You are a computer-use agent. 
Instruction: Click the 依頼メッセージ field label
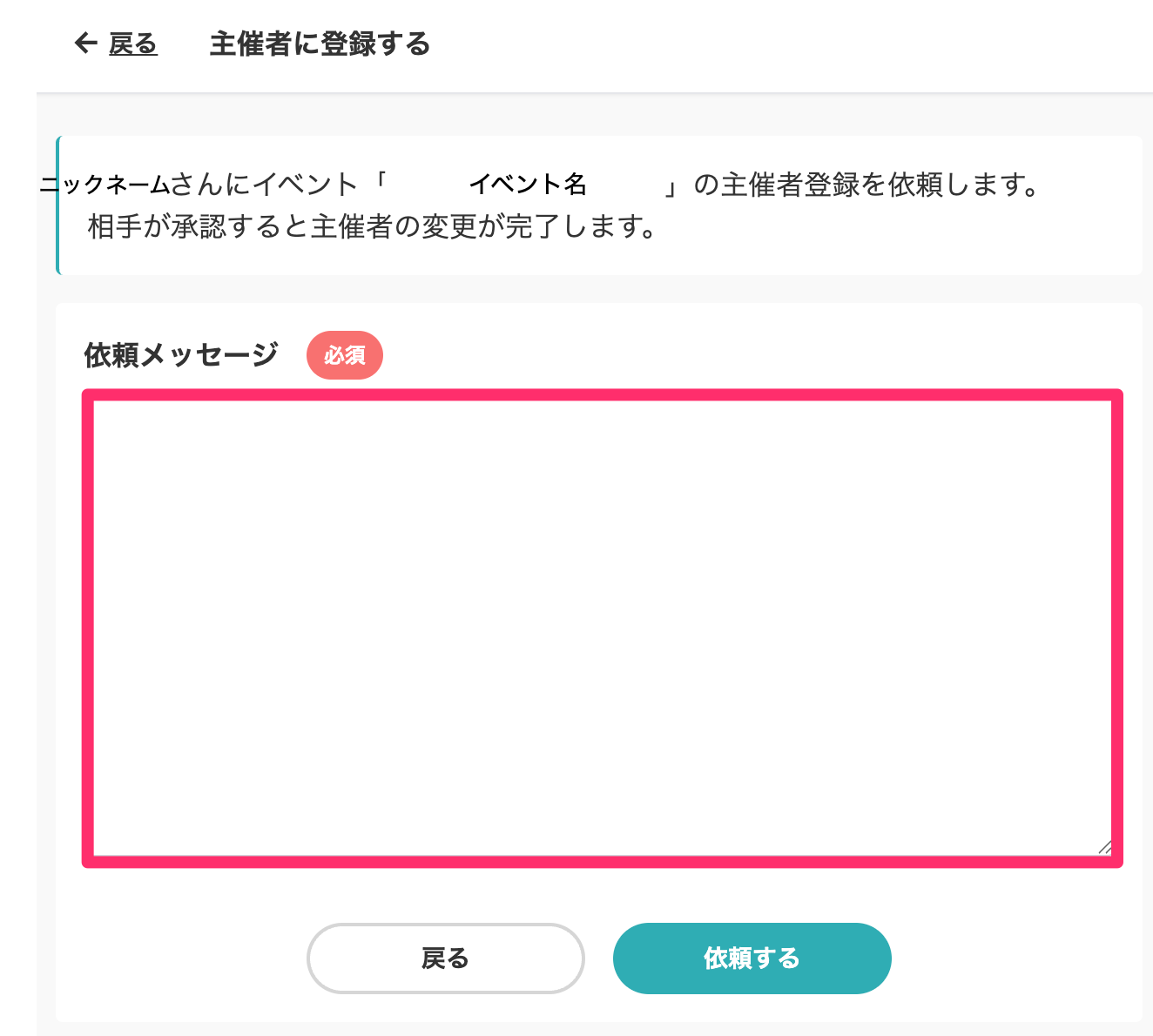181,354
